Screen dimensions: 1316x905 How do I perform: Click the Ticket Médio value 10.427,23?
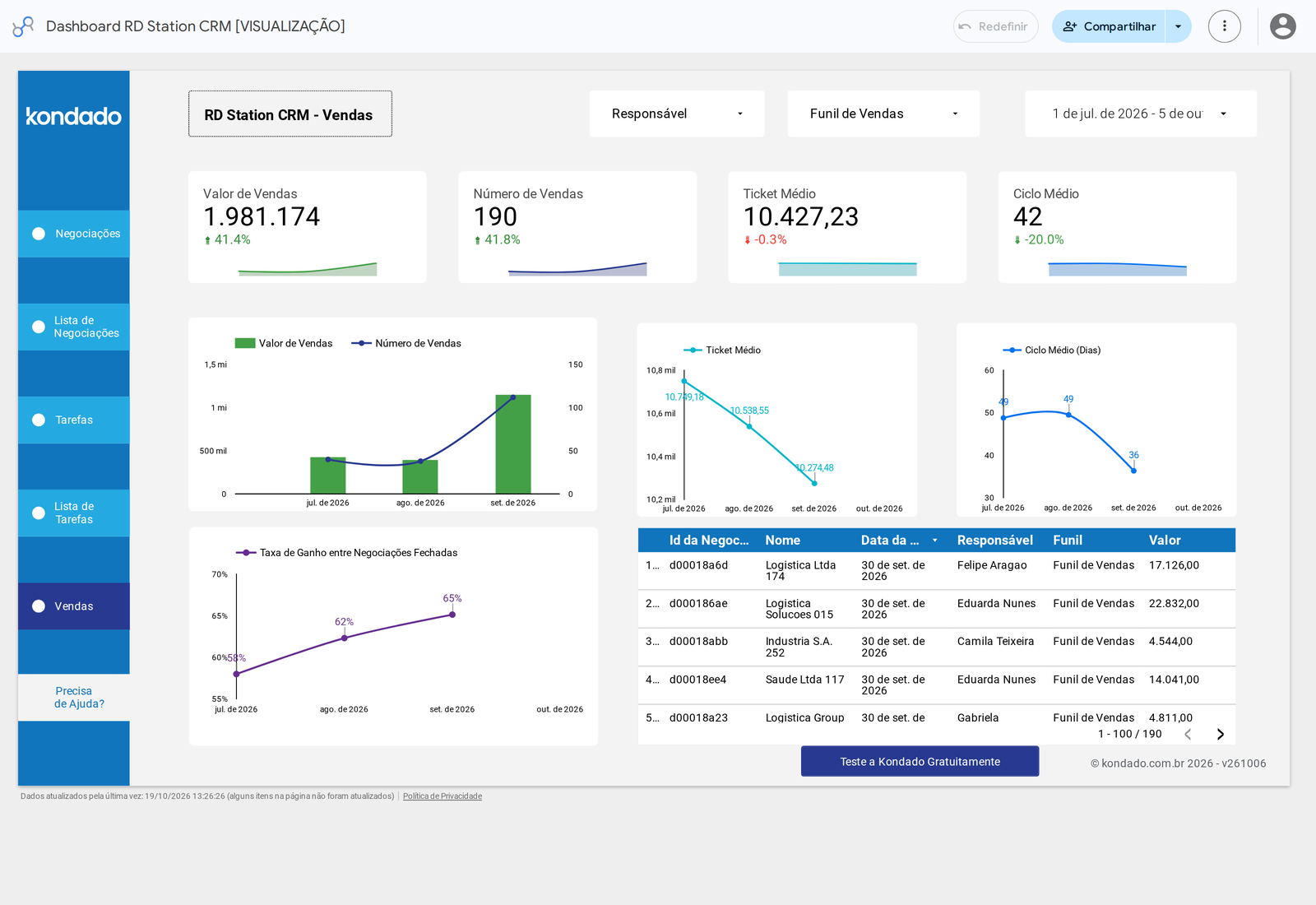[801, 216]
